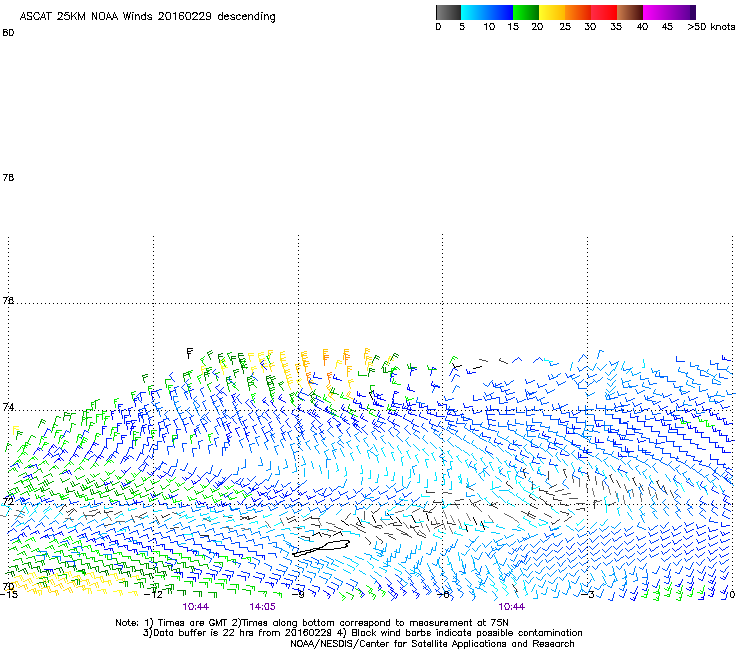Click the '70' latitude axis label
740x650 pixels.
click(x=8, y=586)
